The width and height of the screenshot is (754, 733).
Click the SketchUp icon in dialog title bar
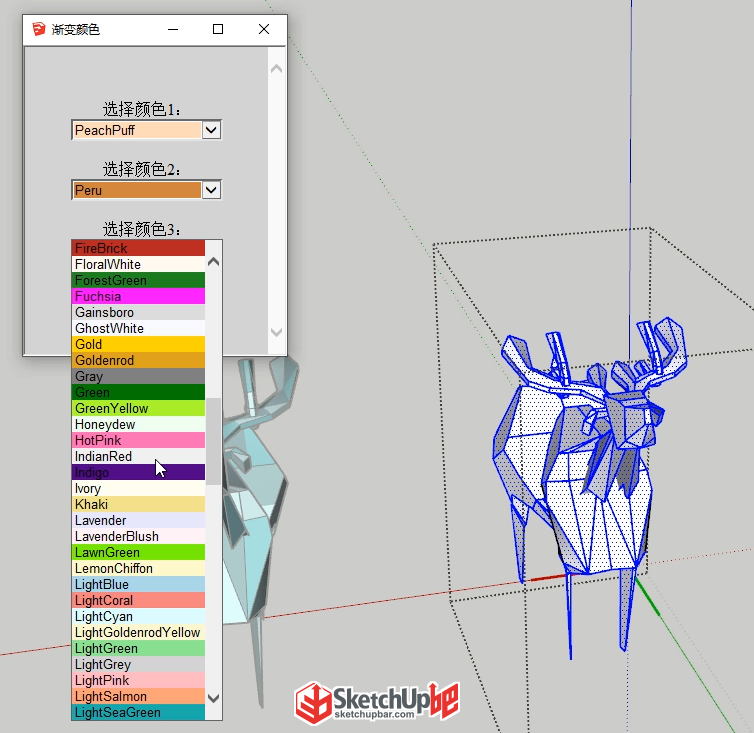(x=39, y=29)
